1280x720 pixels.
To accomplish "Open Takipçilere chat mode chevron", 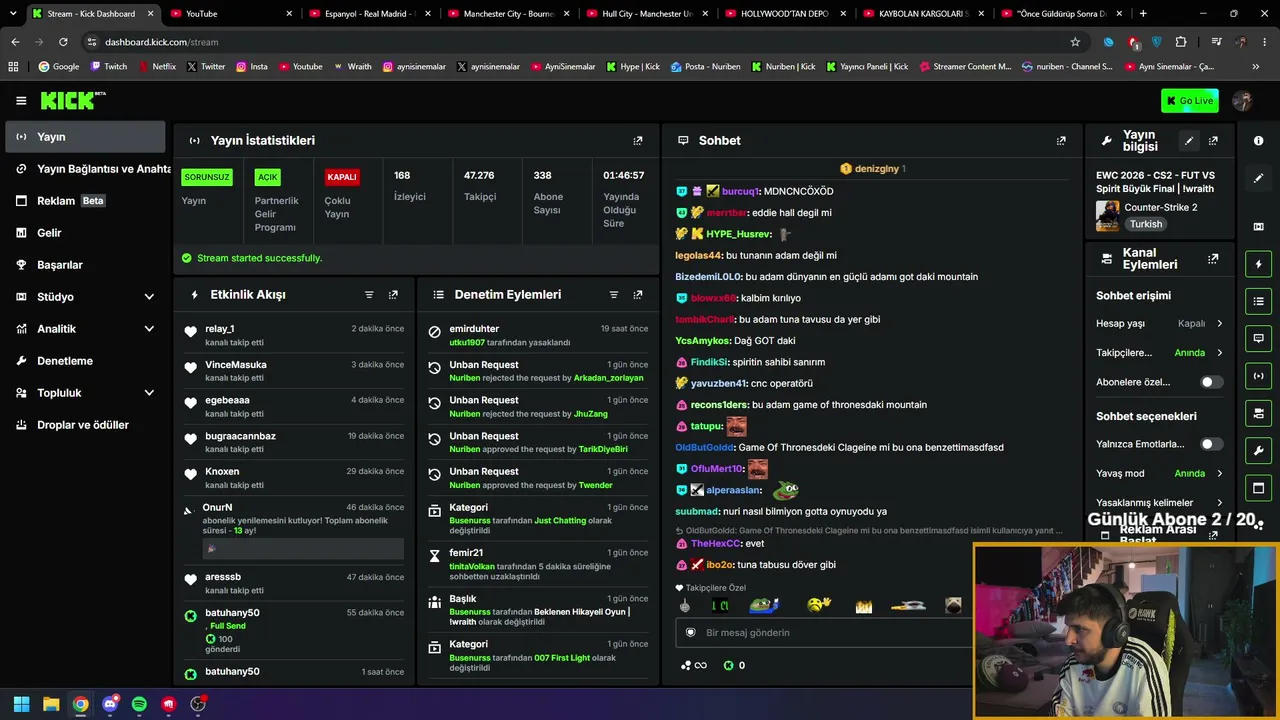I will (x=1219, y=353).
